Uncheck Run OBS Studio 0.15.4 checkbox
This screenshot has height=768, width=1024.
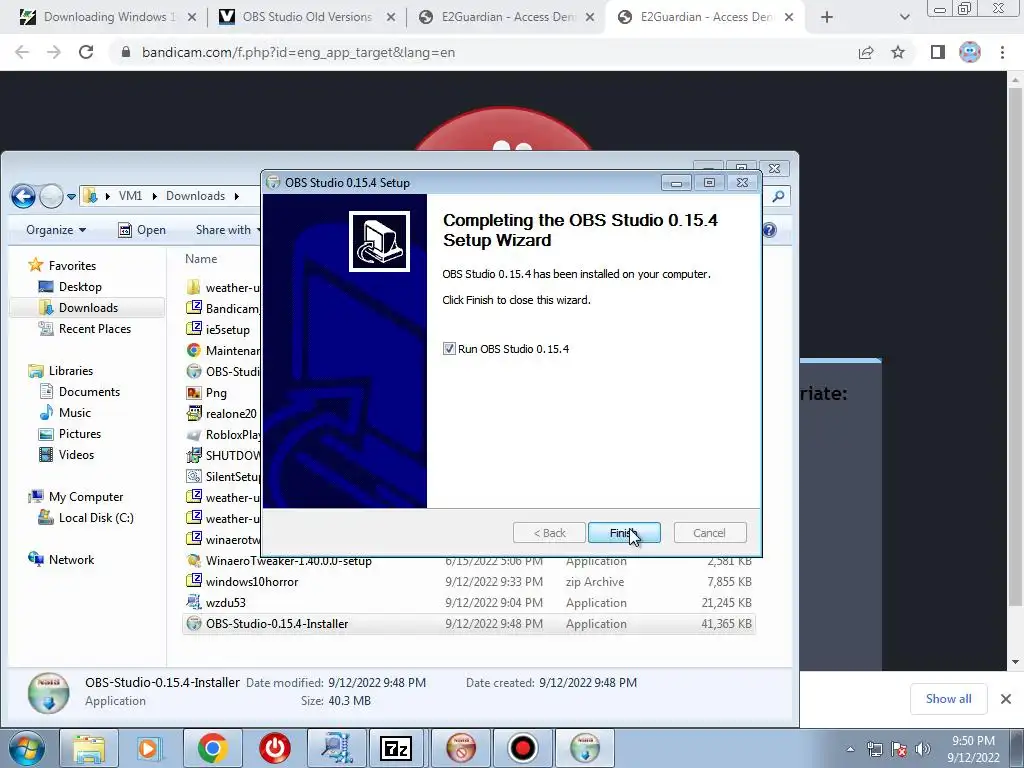(449, 349)
